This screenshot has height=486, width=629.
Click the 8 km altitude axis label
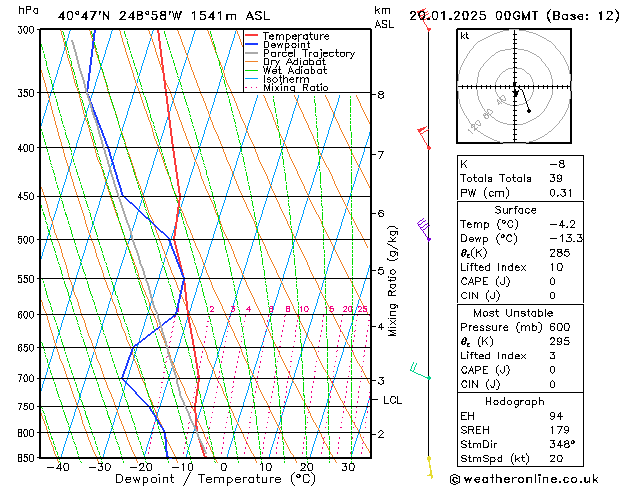[x=381, y=95]
